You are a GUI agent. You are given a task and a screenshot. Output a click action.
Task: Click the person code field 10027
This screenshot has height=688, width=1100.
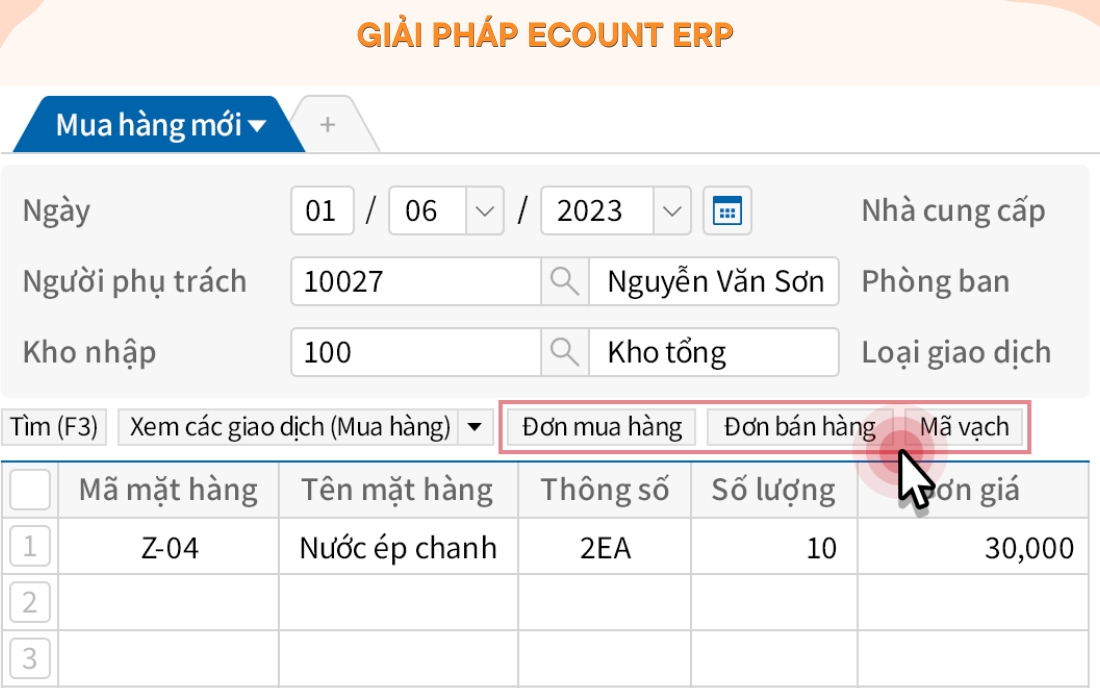pyautogui.click(x=416, y=281)
